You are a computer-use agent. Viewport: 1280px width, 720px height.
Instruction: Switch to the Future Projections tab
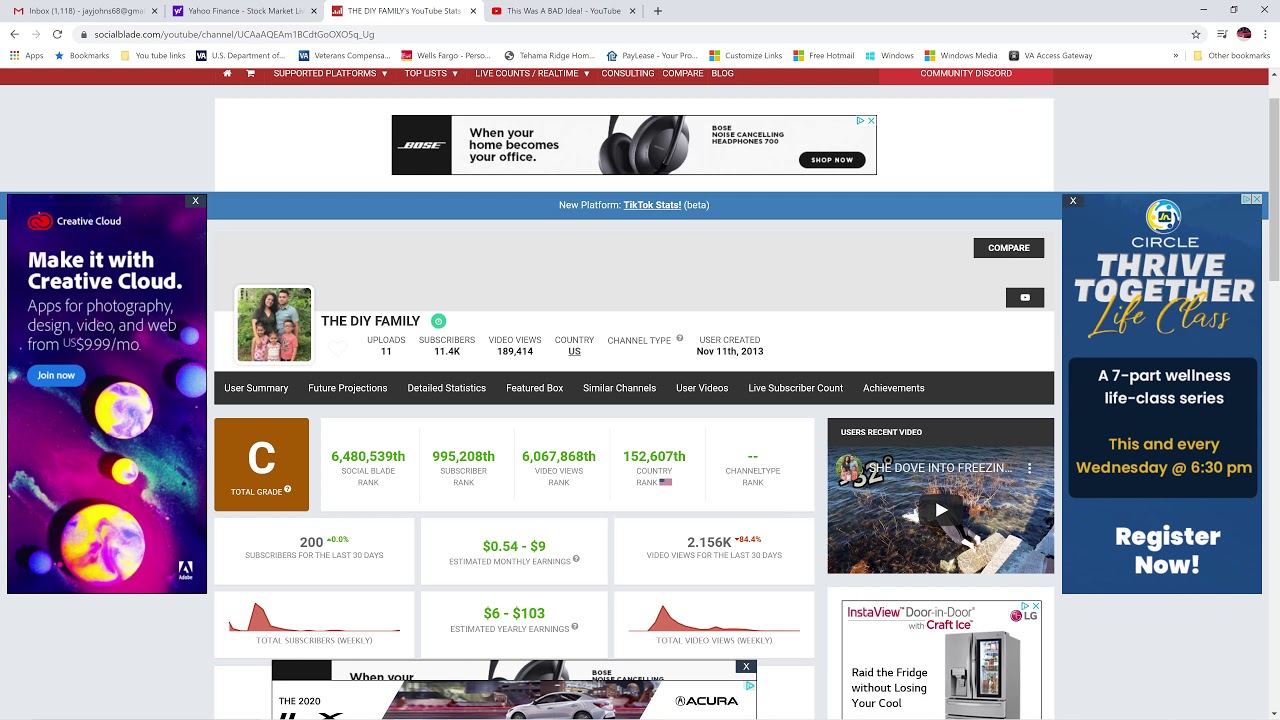[x=348, y=388]
